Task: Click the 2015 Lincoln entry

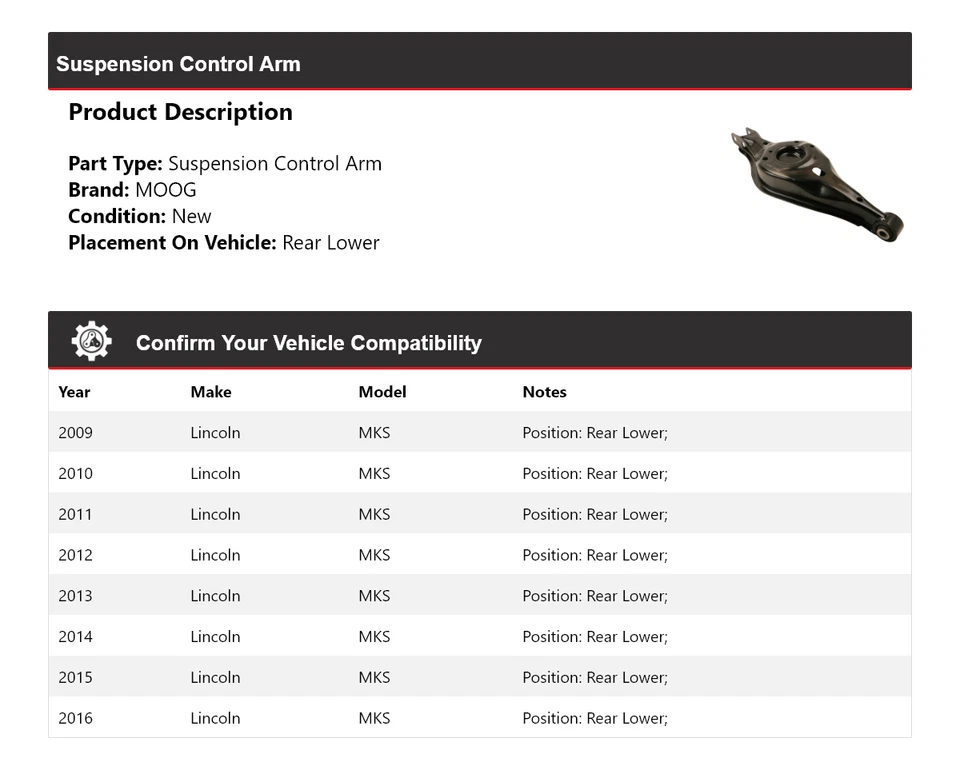Action: coord(215,677)
